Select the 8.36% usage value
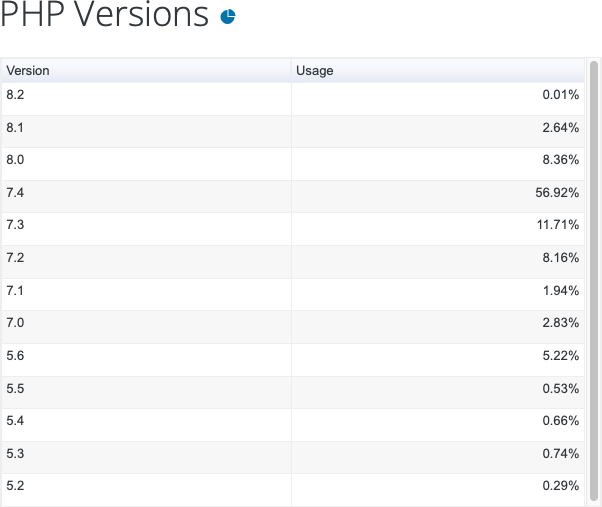 coord(561,160)
